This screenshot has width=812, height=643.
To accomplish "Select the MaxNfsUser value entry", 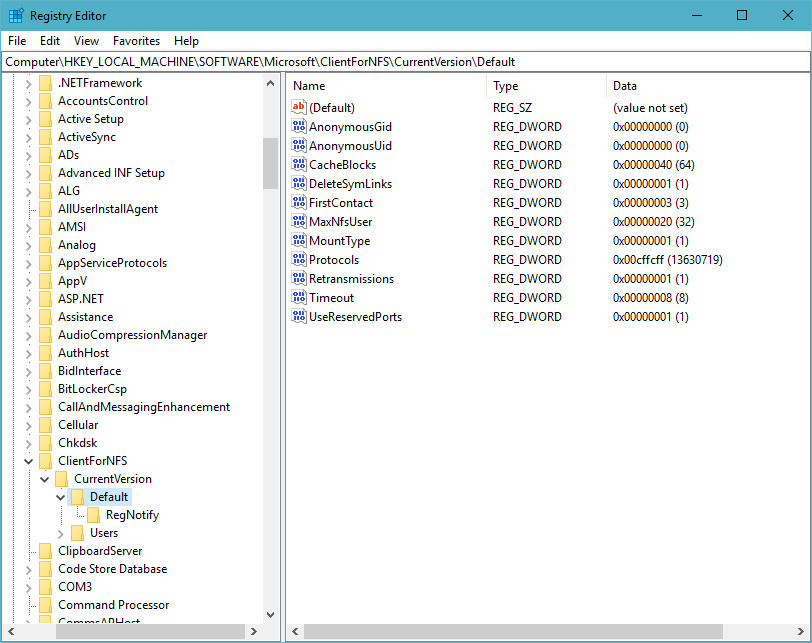I will 340,222.
